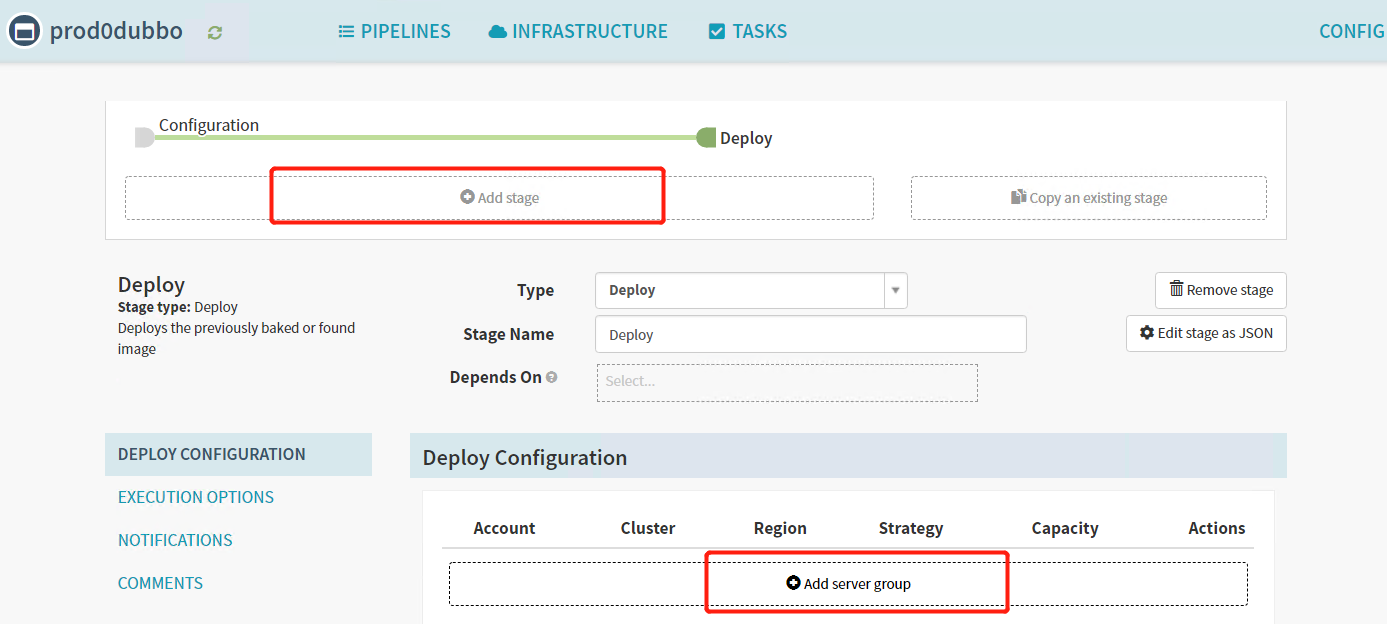Open the Depends On select box
This screenshot has width=1387, height=624.
click(786, 382)
